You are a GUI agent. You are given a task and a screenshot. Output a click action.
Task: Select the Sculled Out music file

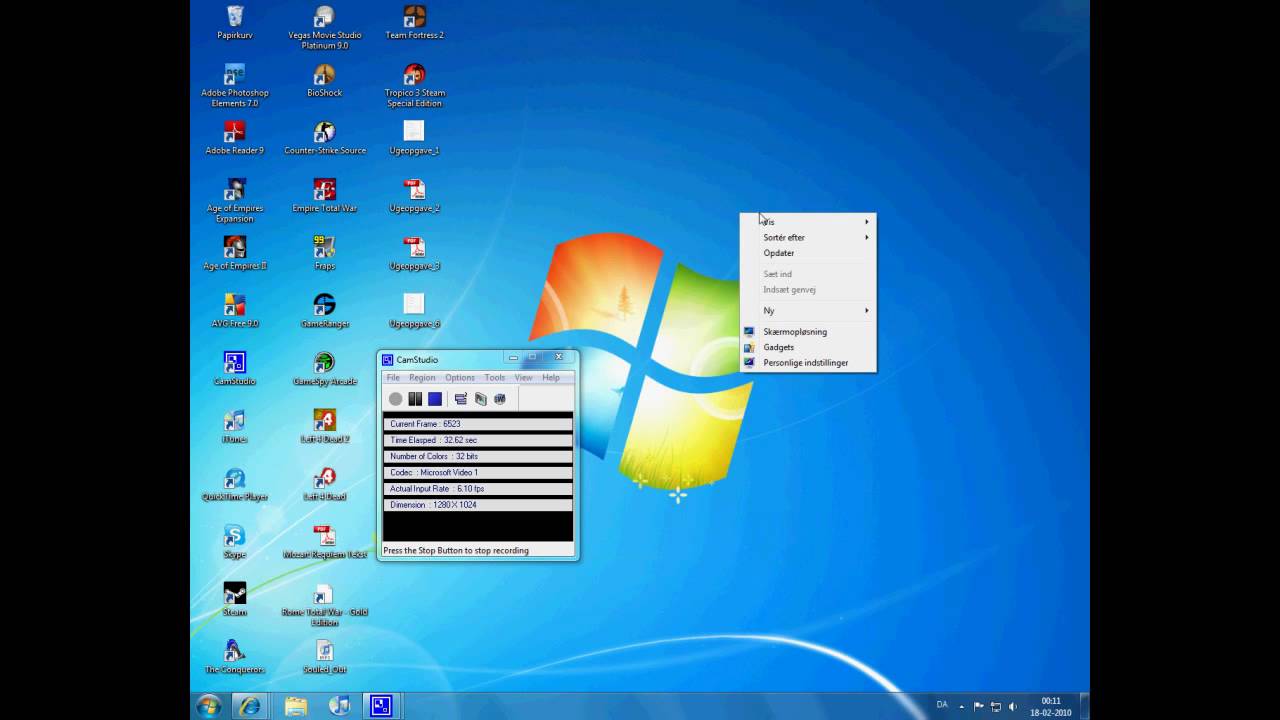point(324,657)
